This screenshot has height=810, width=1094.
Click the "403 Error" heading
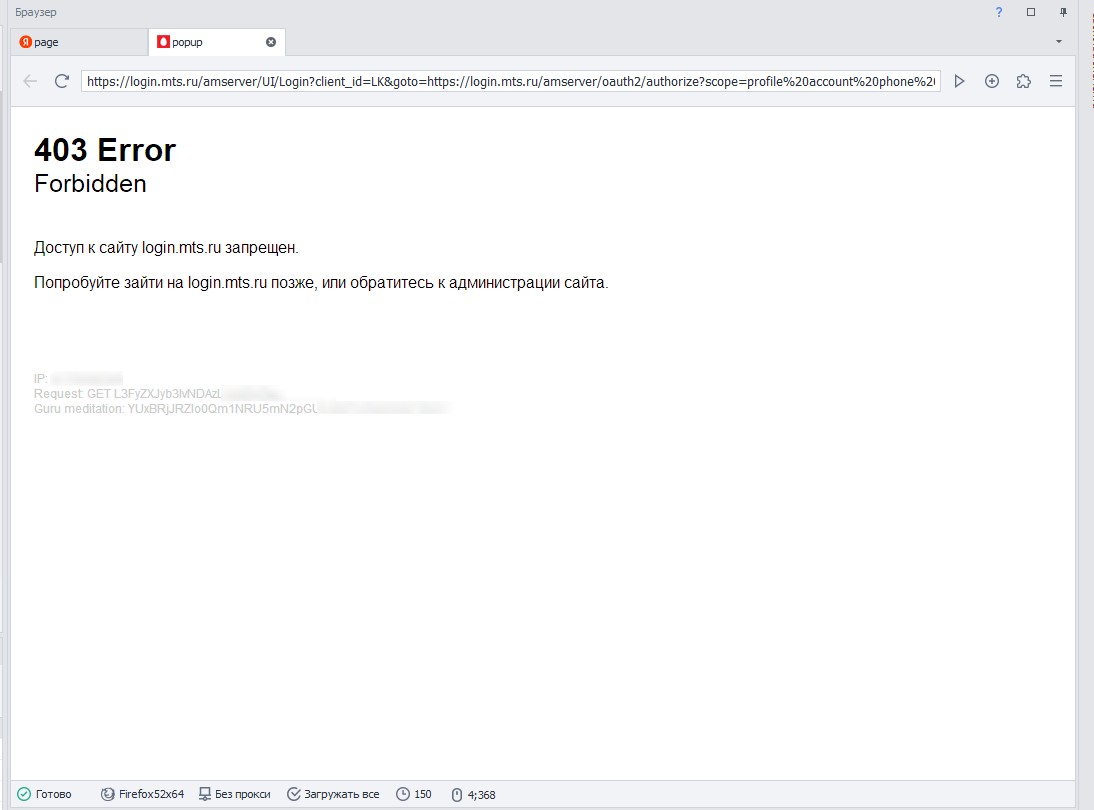(x=105, y=150)
